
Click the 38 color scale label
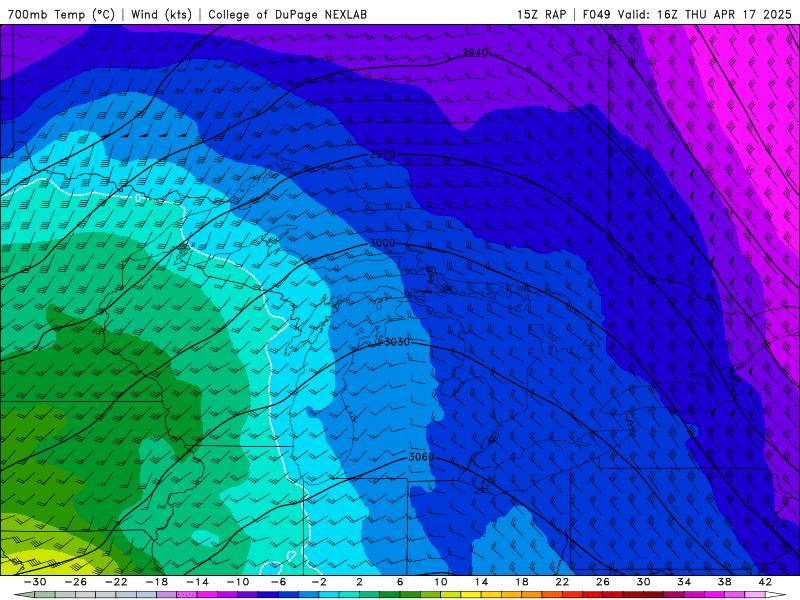tap(724, 582)
